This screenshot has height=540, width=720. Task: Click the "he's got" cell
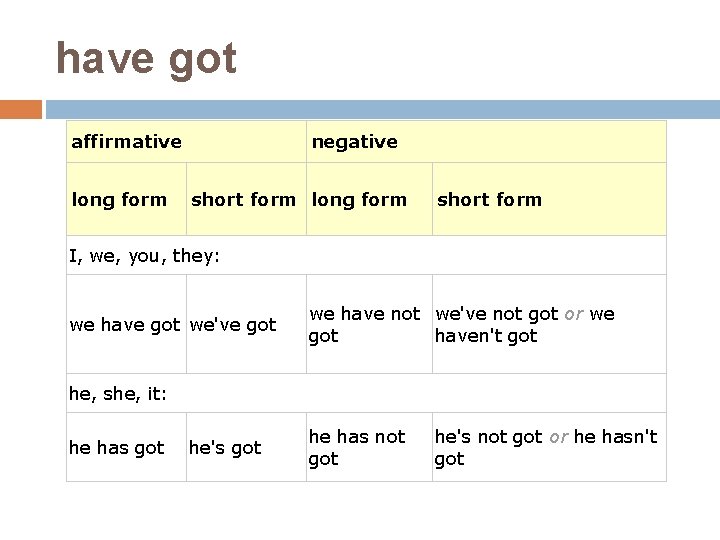tap(225, 448)
